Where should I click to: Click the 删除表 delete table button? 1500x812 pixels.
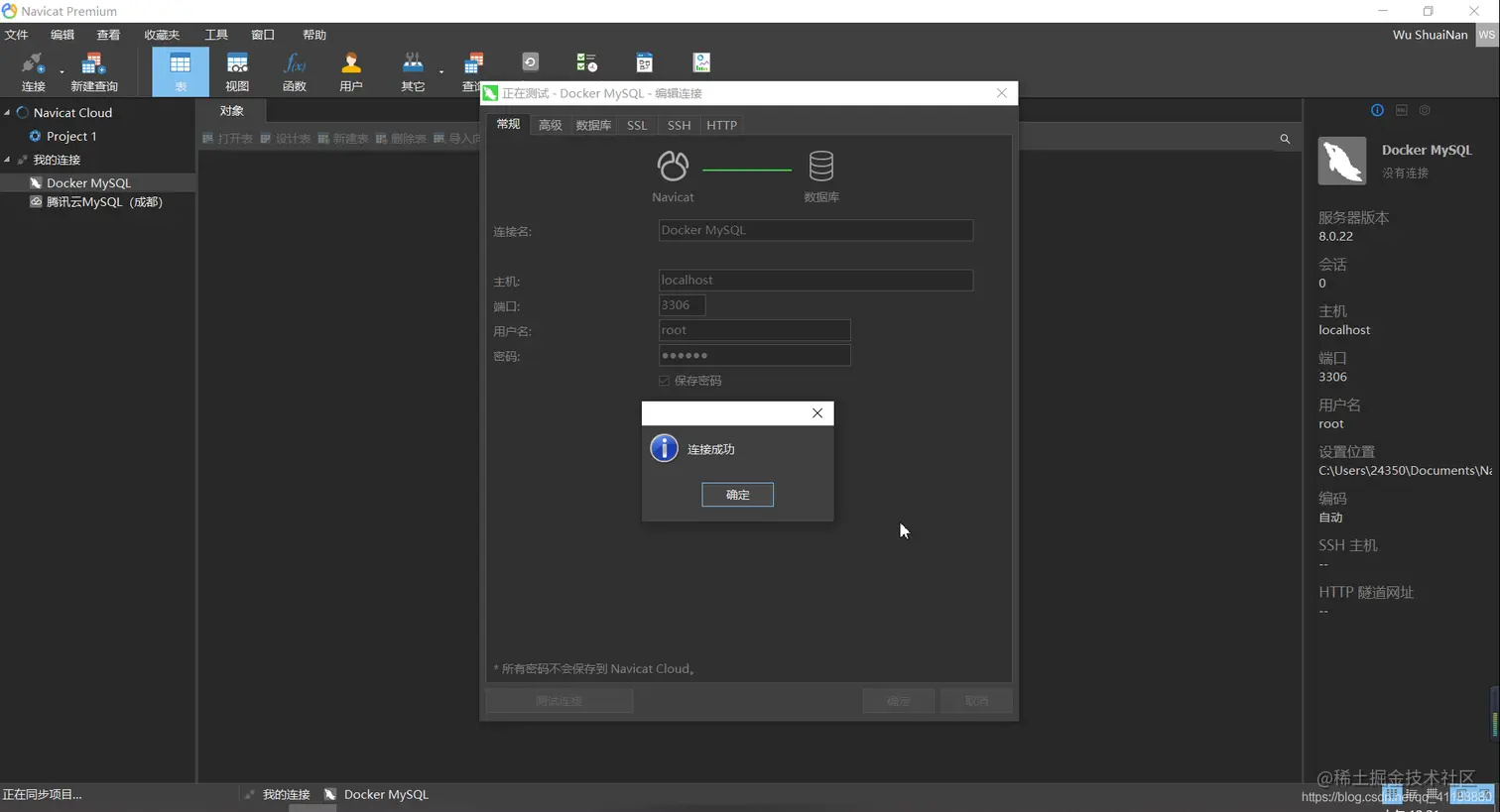pyautogui.click(x=401, y=139)
